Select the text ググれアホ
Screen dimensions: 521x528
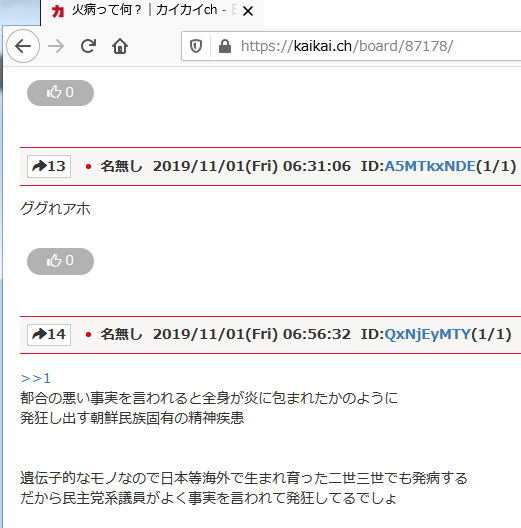pyautogui.click(x=55, y=208)
